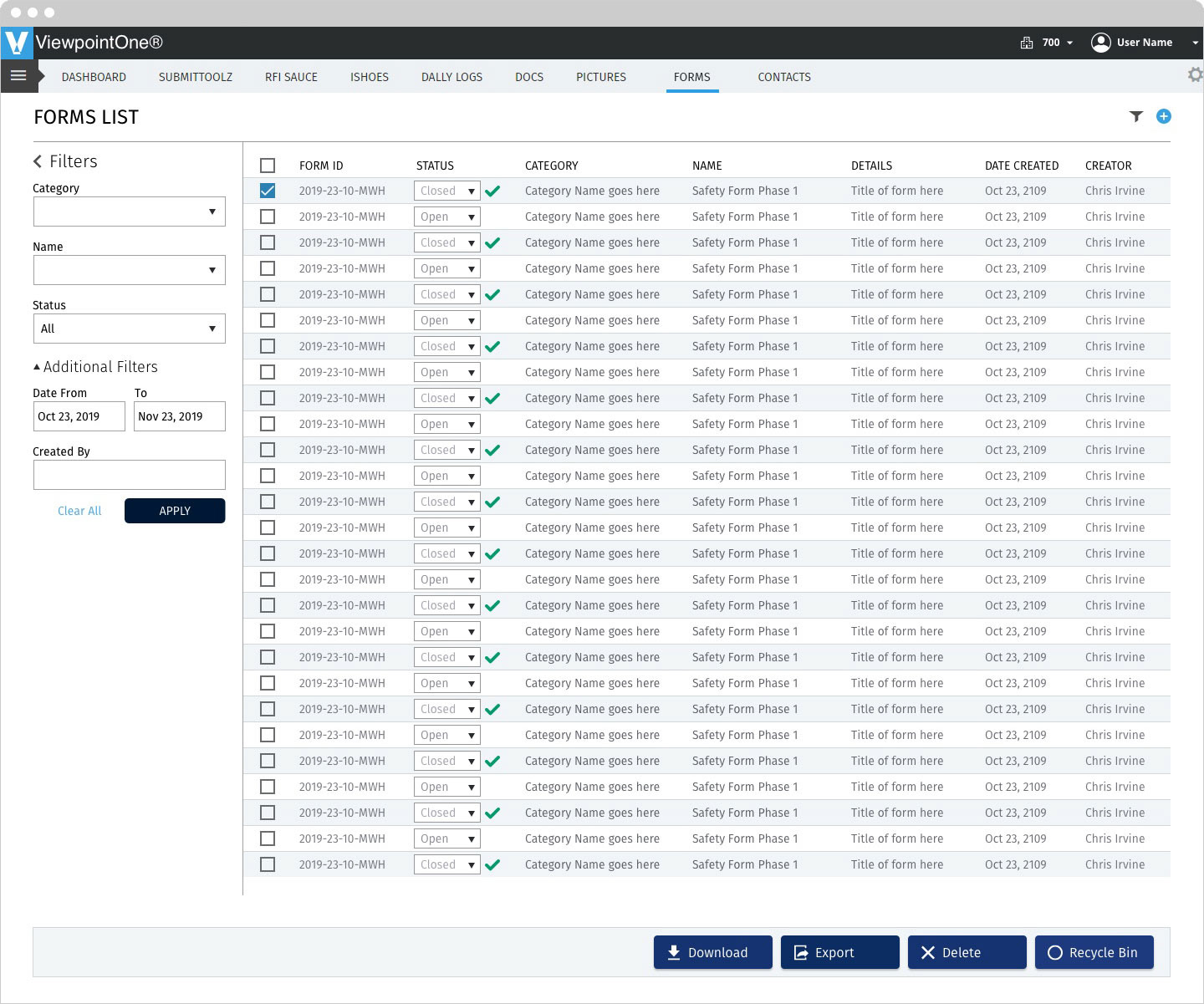Click the Apply filters button

click(x=175, y=511)
